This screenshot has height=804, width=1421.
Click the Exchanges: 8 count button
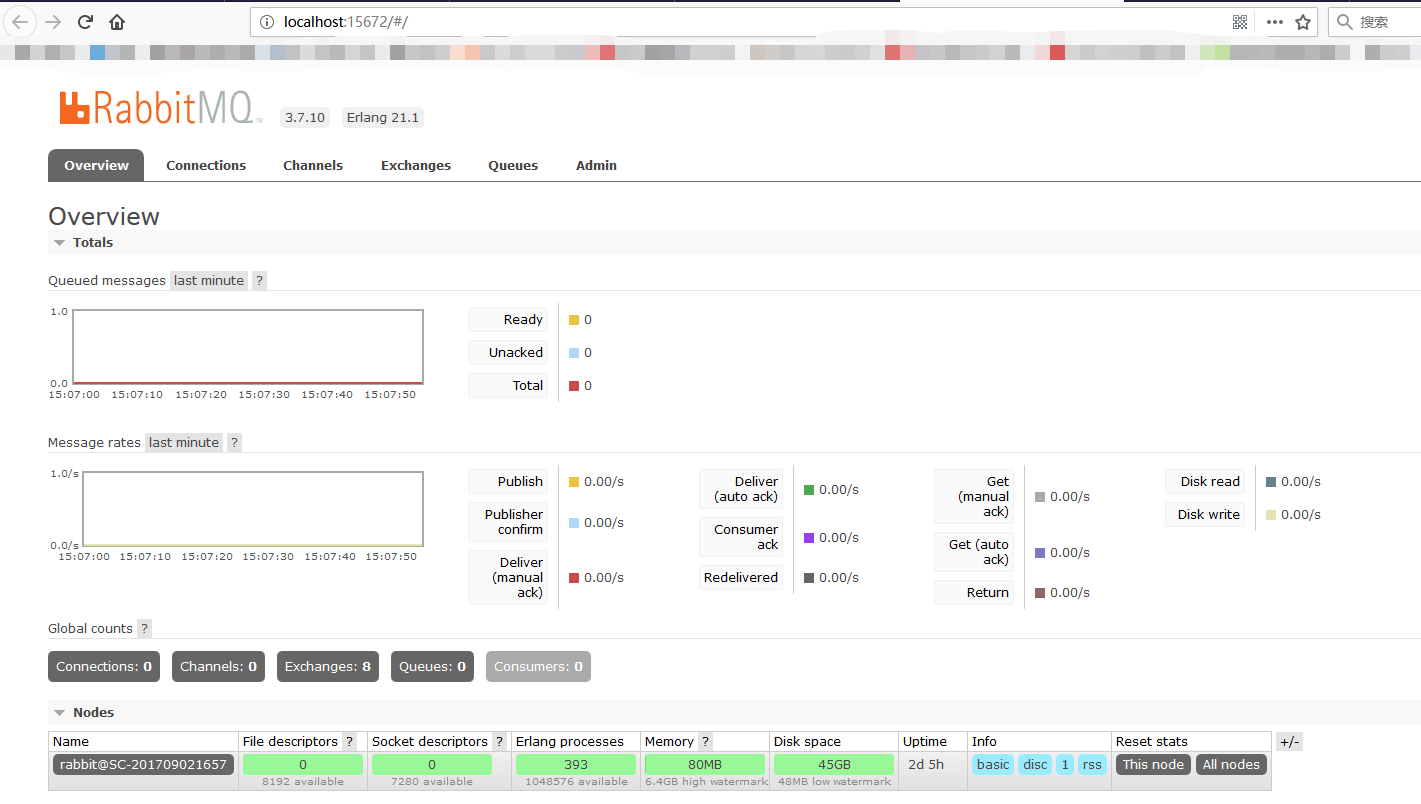click(x=328, y=667)
